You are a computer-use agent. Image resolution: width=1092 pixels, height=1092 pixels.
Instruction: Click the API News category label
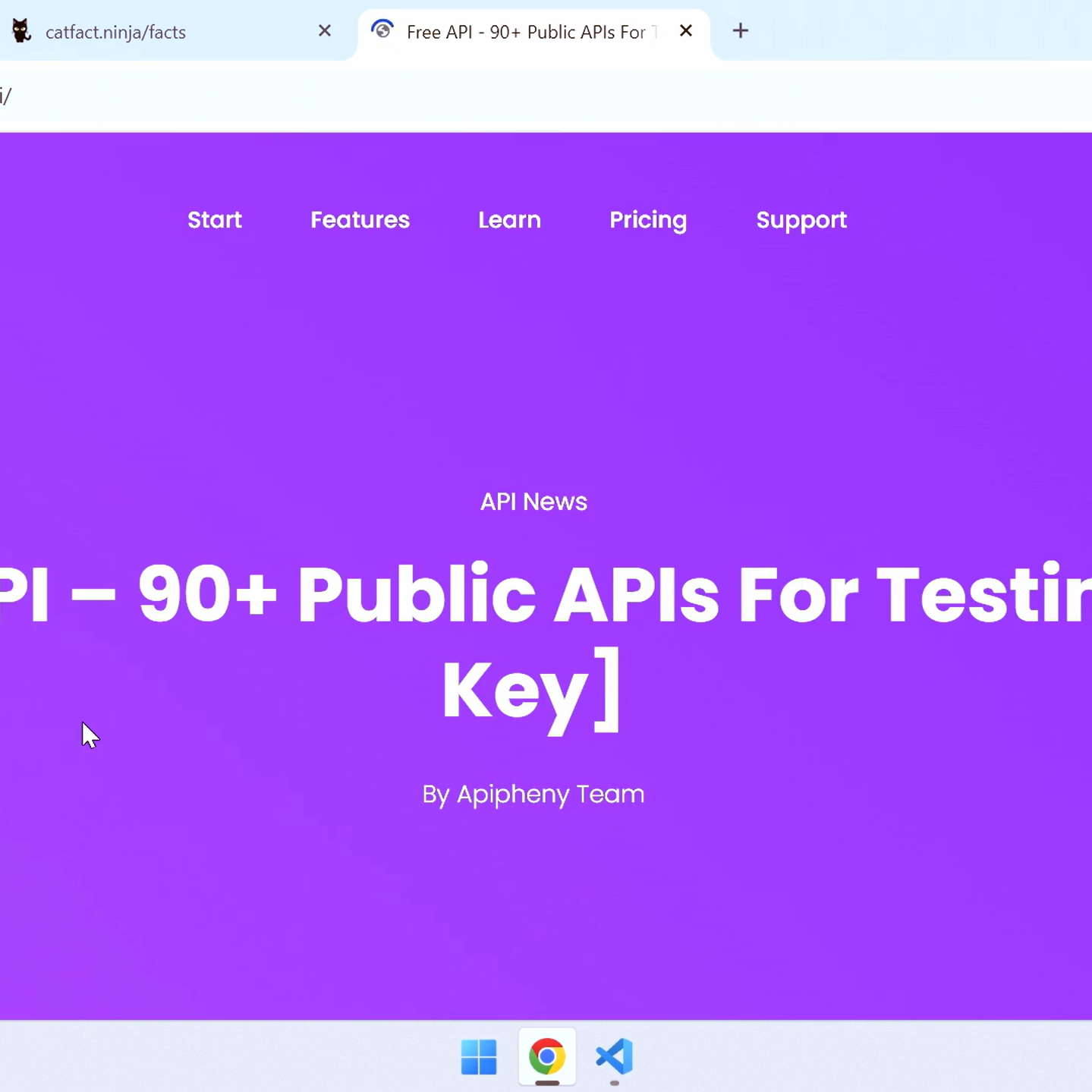coord(533,502)
